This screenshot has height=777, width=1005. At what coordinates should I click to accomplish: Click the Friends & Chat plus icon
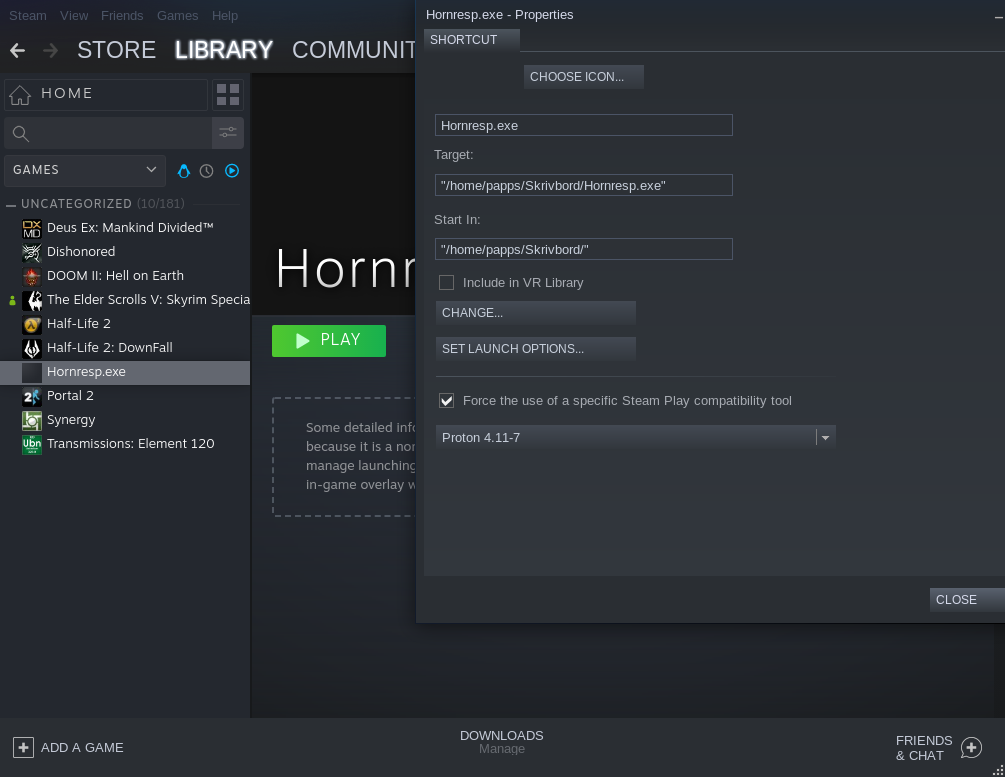click(971, 748)
